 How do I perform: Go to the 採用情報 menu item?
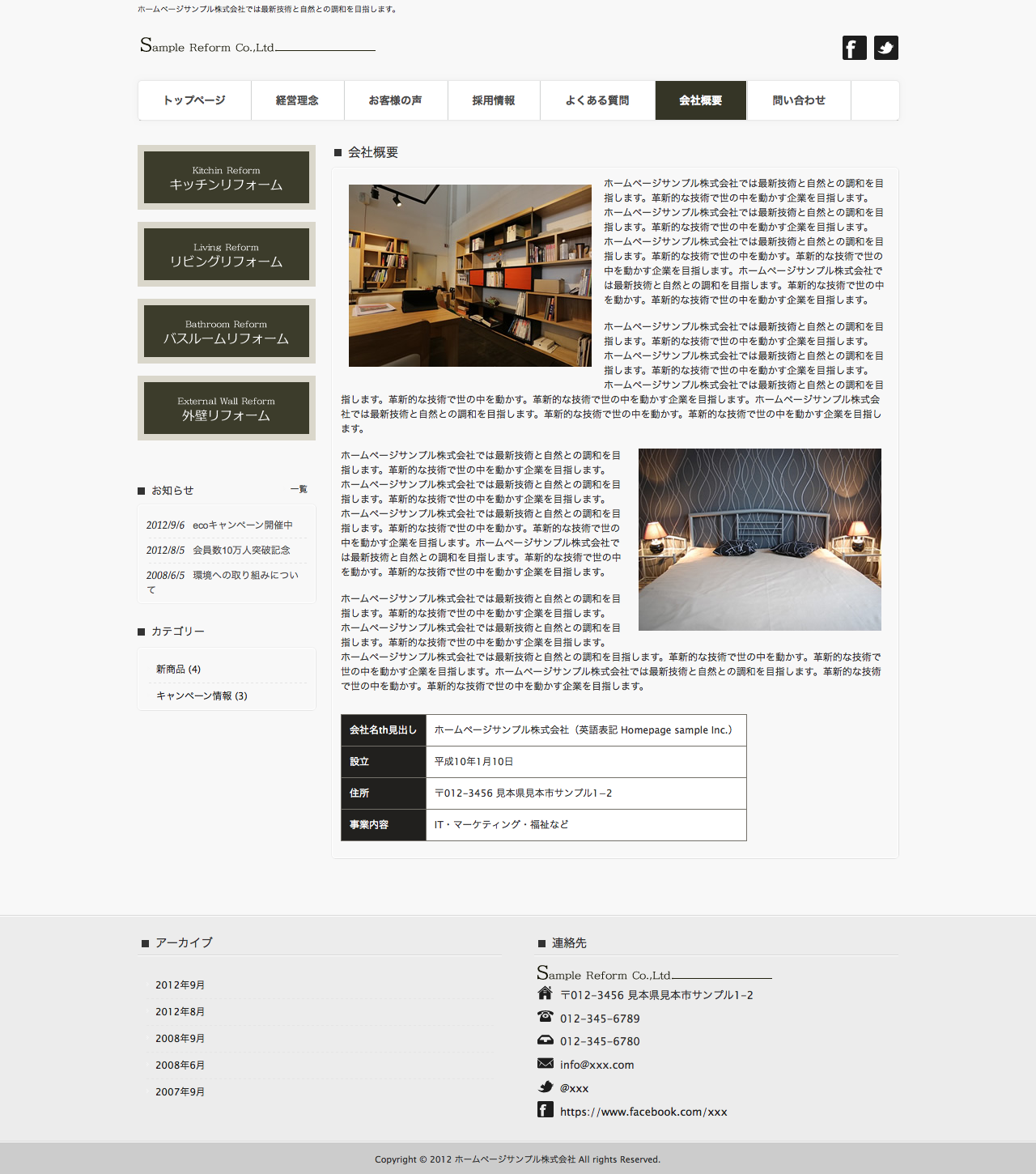coord(494,100)
